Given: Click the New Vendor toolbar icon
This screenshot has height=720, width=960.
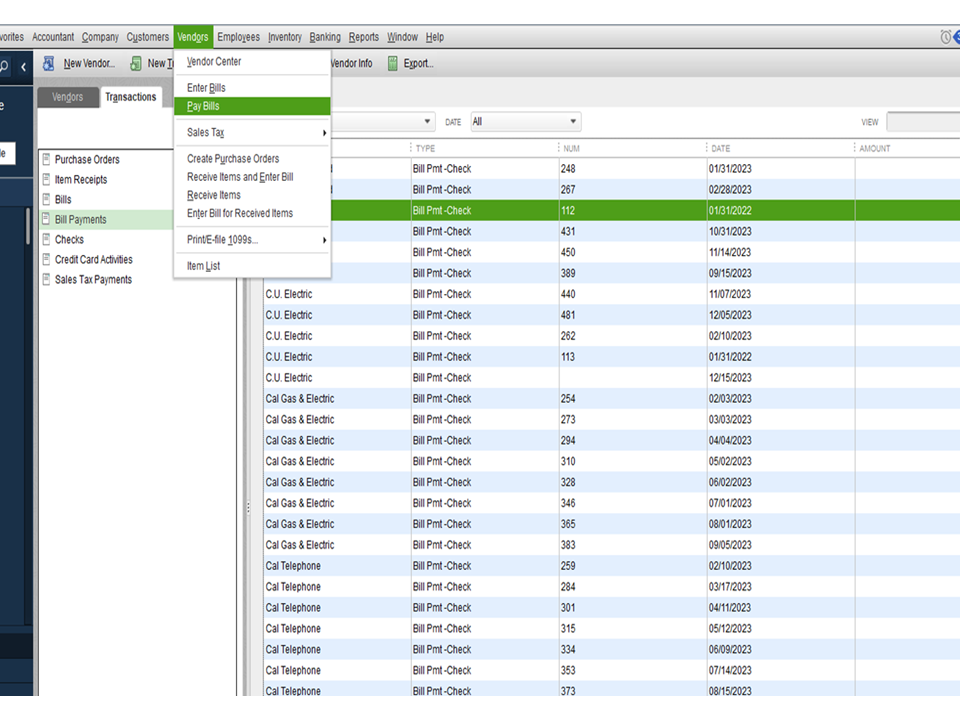Looking at the screenshot, I should 48,63.
